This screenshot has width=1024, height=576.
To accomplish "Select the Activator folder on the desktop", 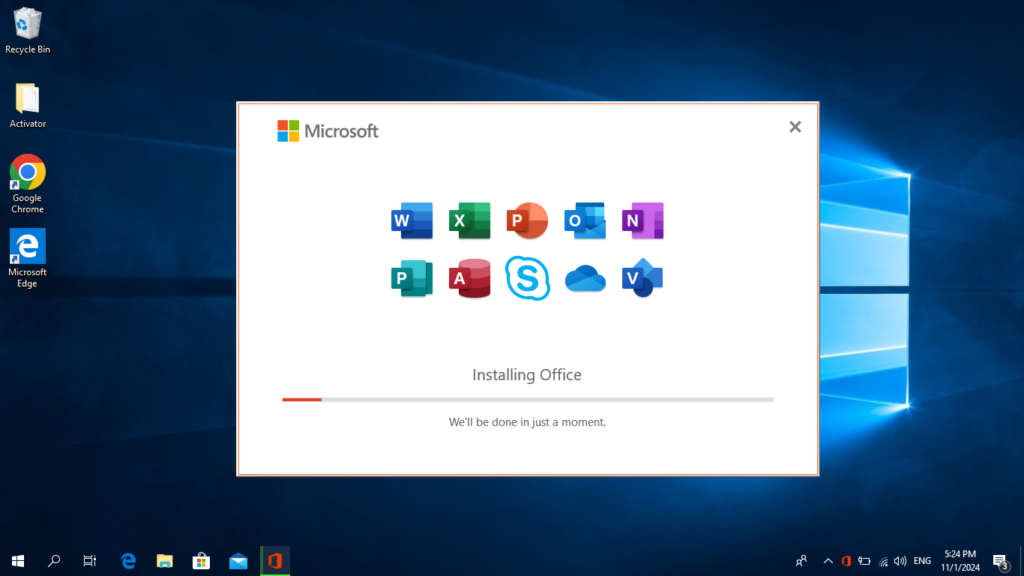I will tap(27, 105).
